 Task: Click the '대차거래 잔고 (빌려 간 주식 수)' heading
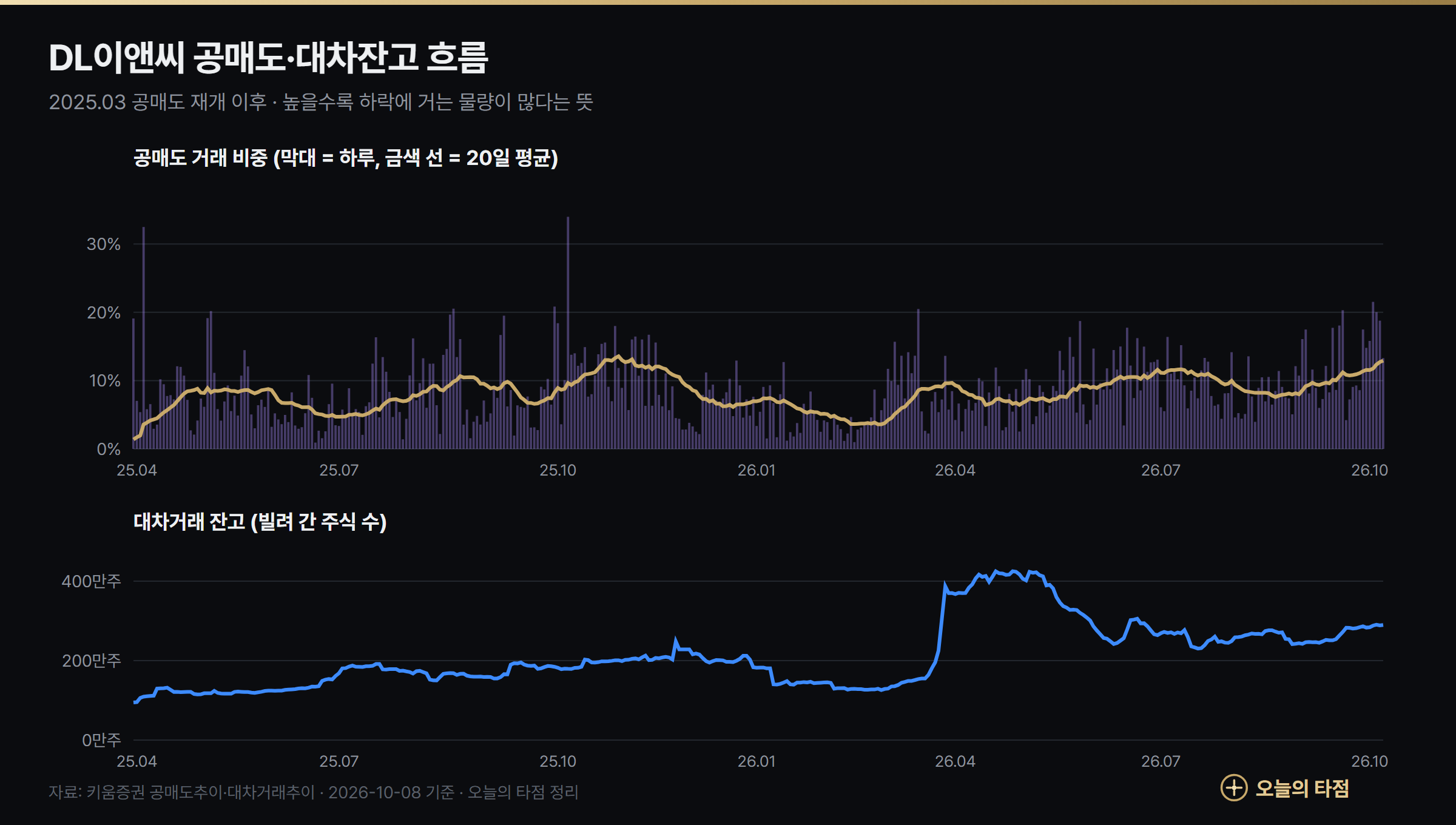(260, 522)
